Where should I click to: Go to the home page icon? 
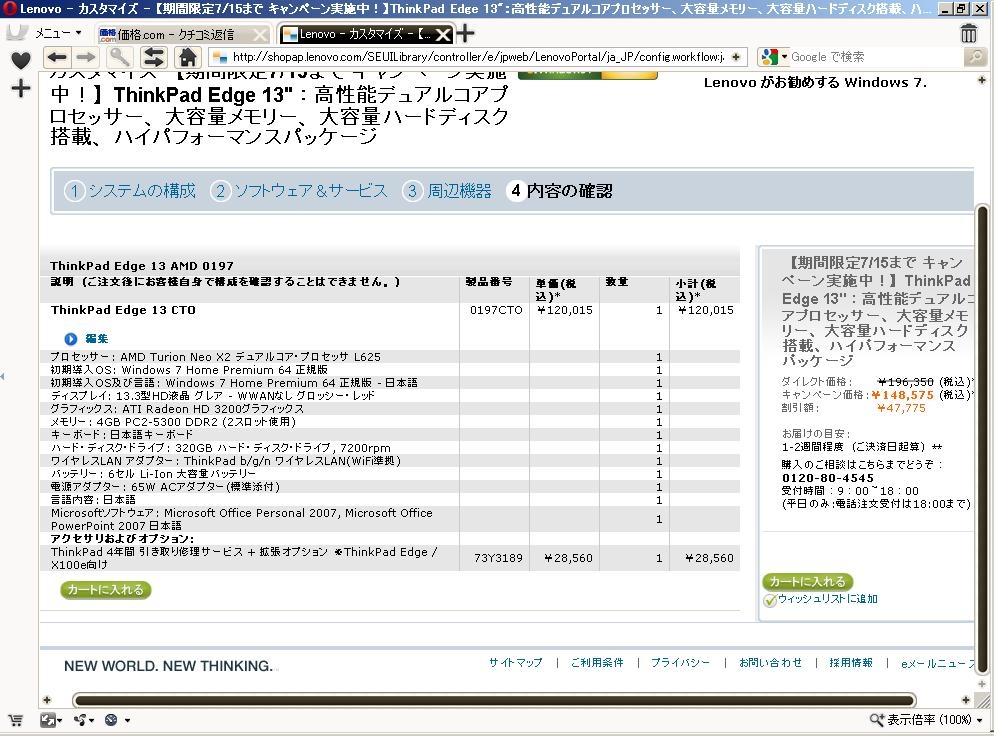187,57
